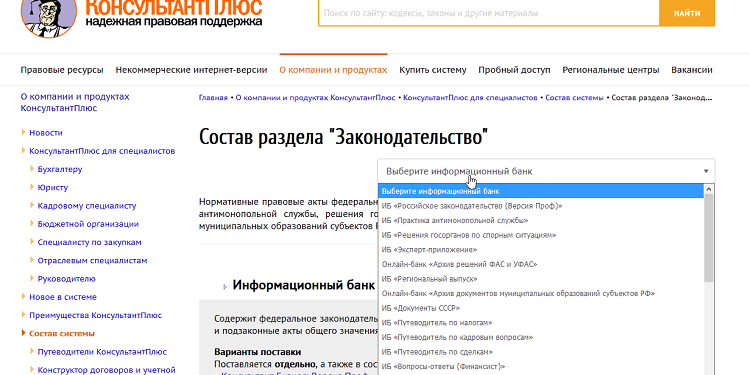The image size is (750, 375).
Task: Click the dropdown arrow of information bank selector
Action: 706,171
